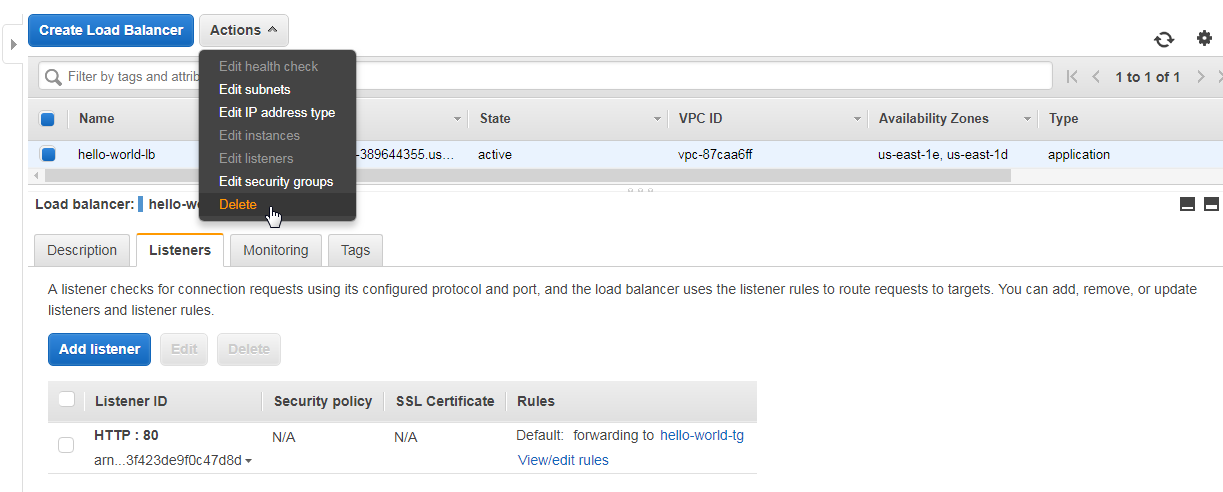The height and width of the screenshot is (492, 1223).
Task: Open the State column sort dropdown
Action: tap(657, 119)
